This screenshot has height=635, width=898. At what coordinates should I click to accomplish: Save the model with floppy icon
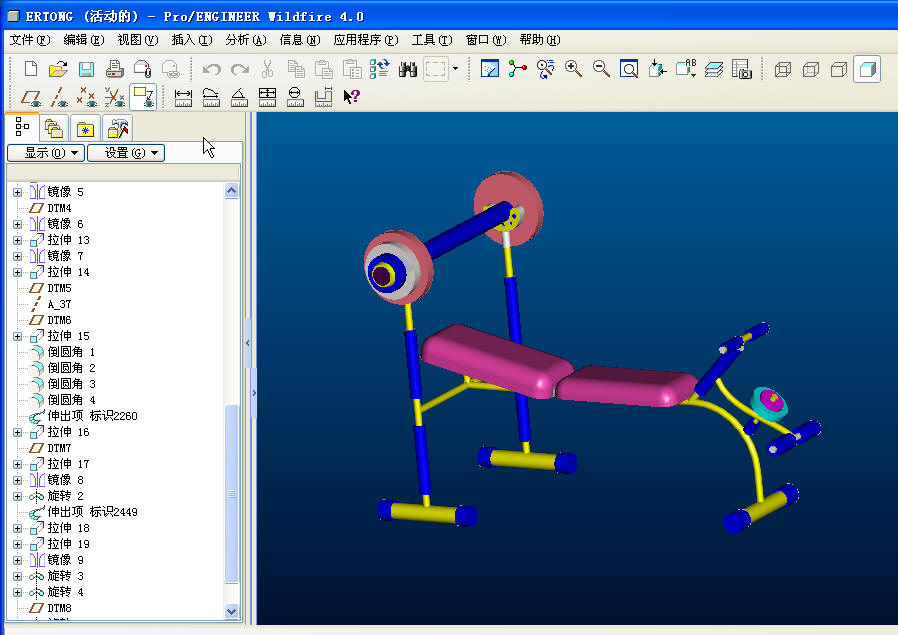click(86, 69)
